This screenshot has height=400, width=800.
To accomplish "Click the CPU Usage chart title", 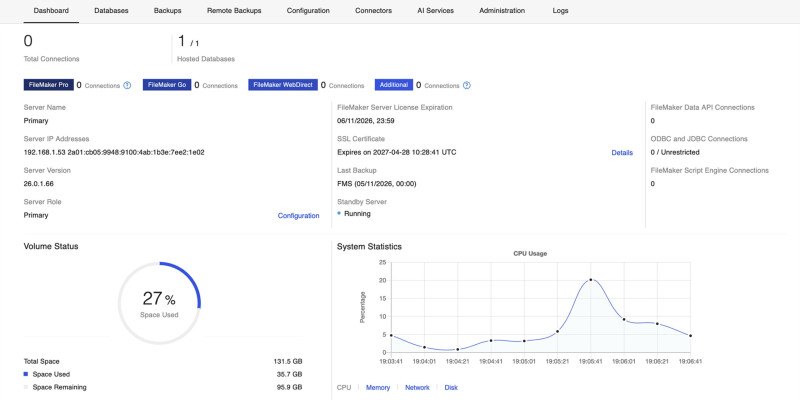I will coord(530,254).
